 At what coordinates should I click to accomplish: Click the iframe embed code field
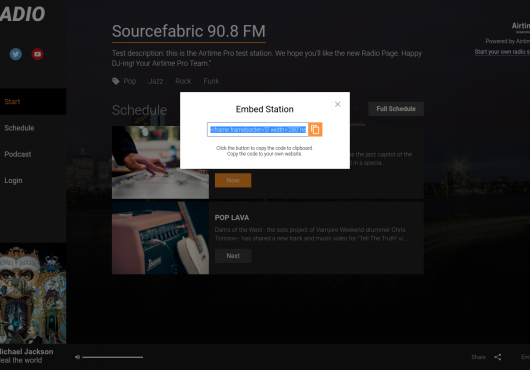pyautogui.click(x=258, y=129)
